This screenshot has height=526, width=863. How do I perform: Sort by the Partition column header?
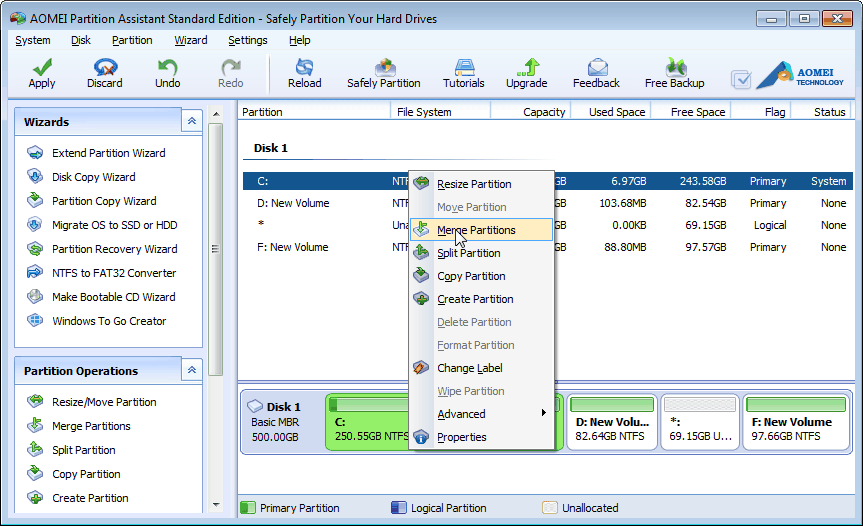pyautogui.click(x=314, y=112)
